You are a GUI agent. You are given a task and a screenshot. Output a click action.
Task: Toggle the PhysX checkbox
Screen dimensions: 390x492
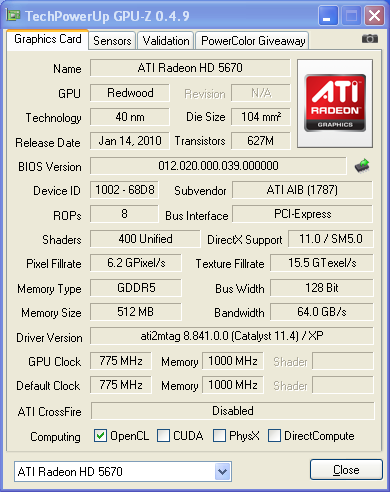pos(219,436)
